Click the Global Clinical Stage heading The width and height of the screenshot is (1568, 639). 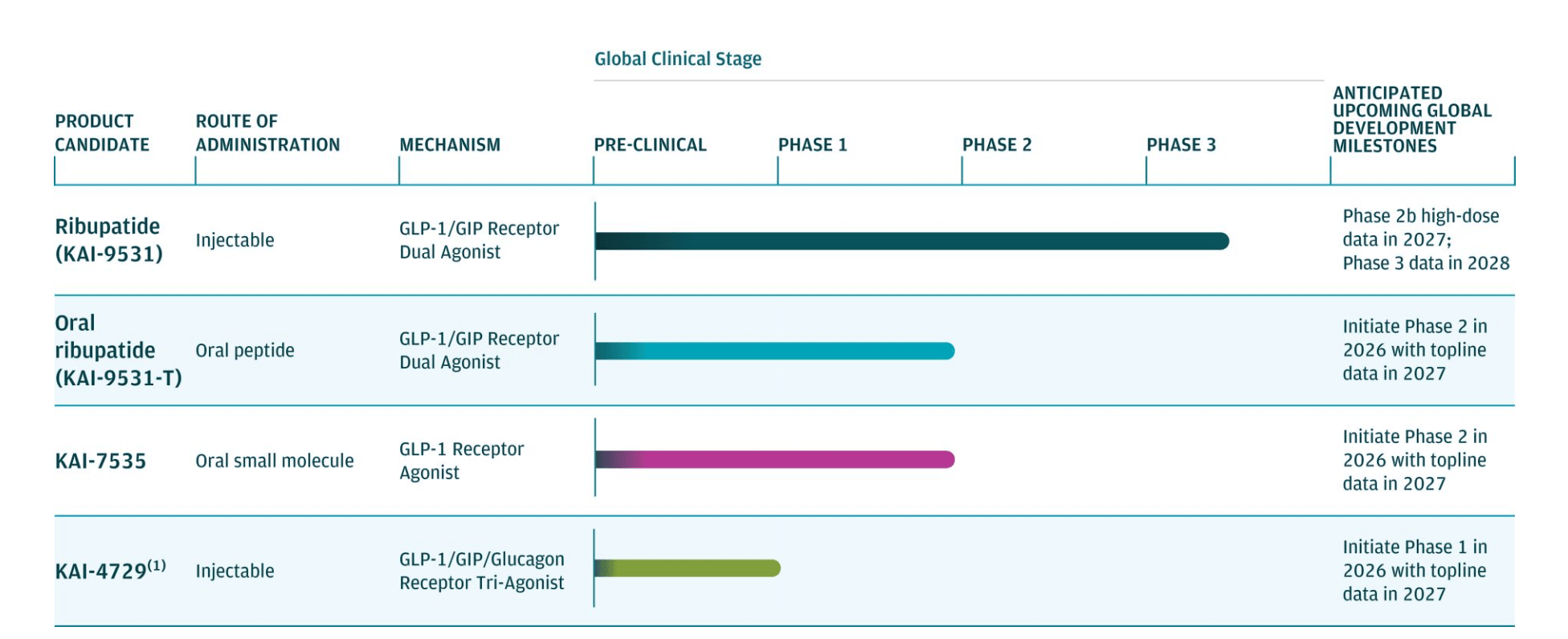[677, 59]
